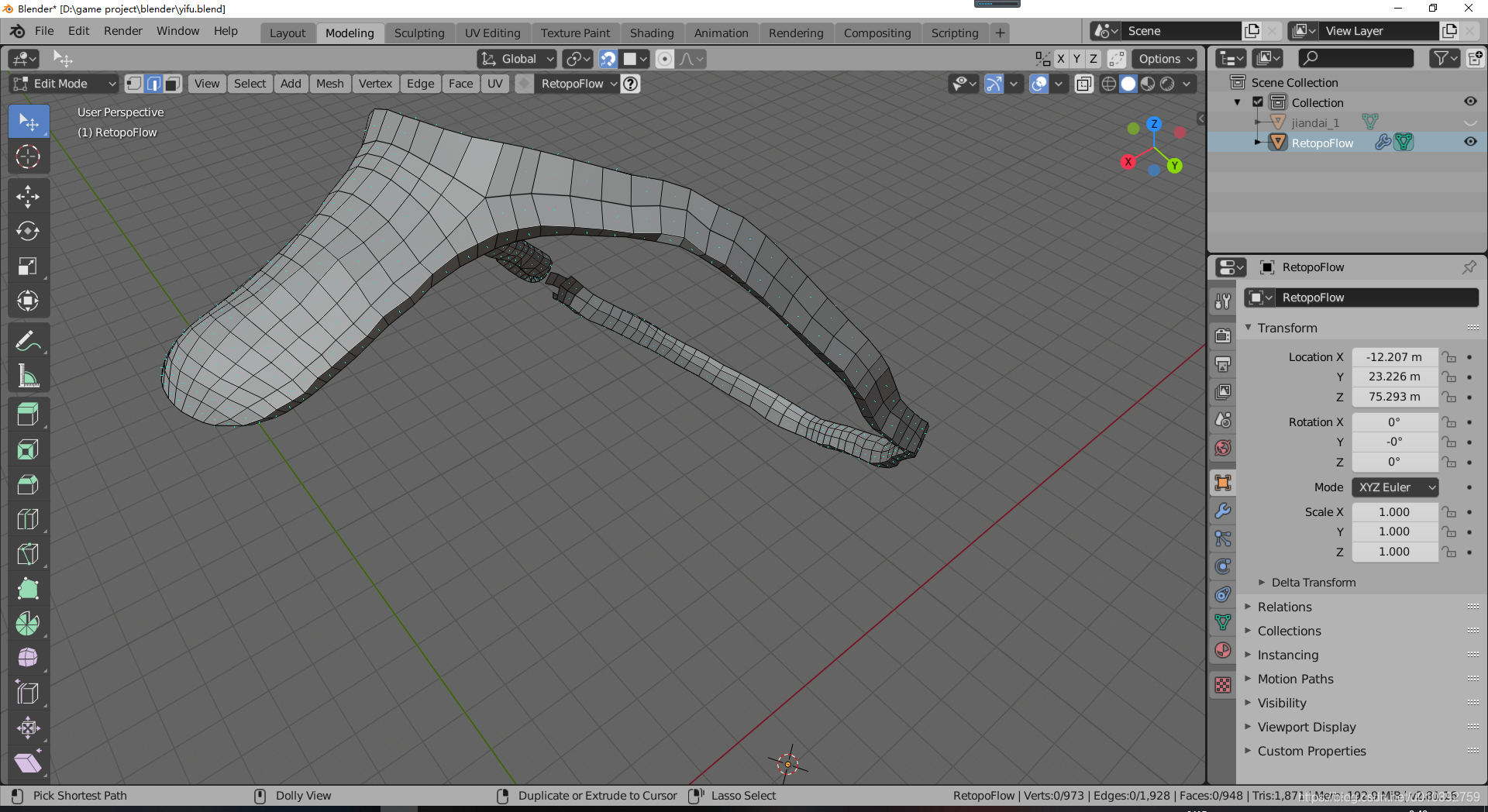Click the Add menu button
The image size is (1488, 812).
tap(291, 84)
